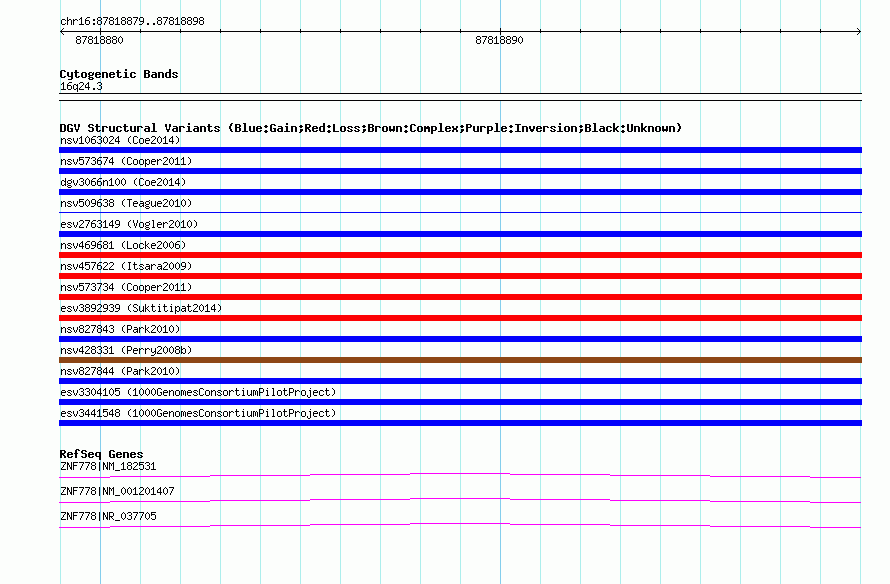Click esv3441548 1000Genomes label
Viewport: 890px width, 584px height.
pyautogui.click(x=198, y=413)
